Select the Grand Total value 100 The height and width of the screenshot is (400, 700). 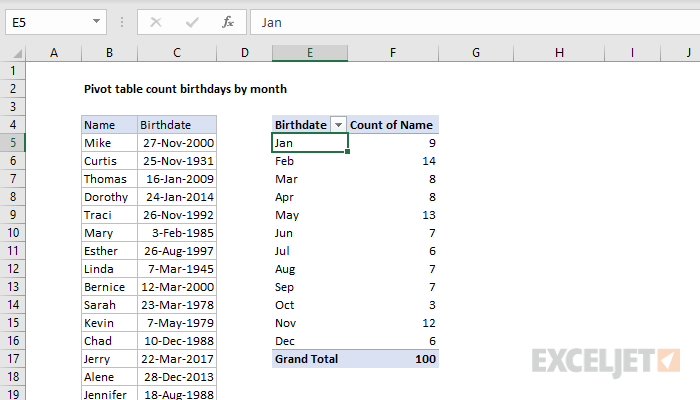pyautogui.click(x=393, y=358)
